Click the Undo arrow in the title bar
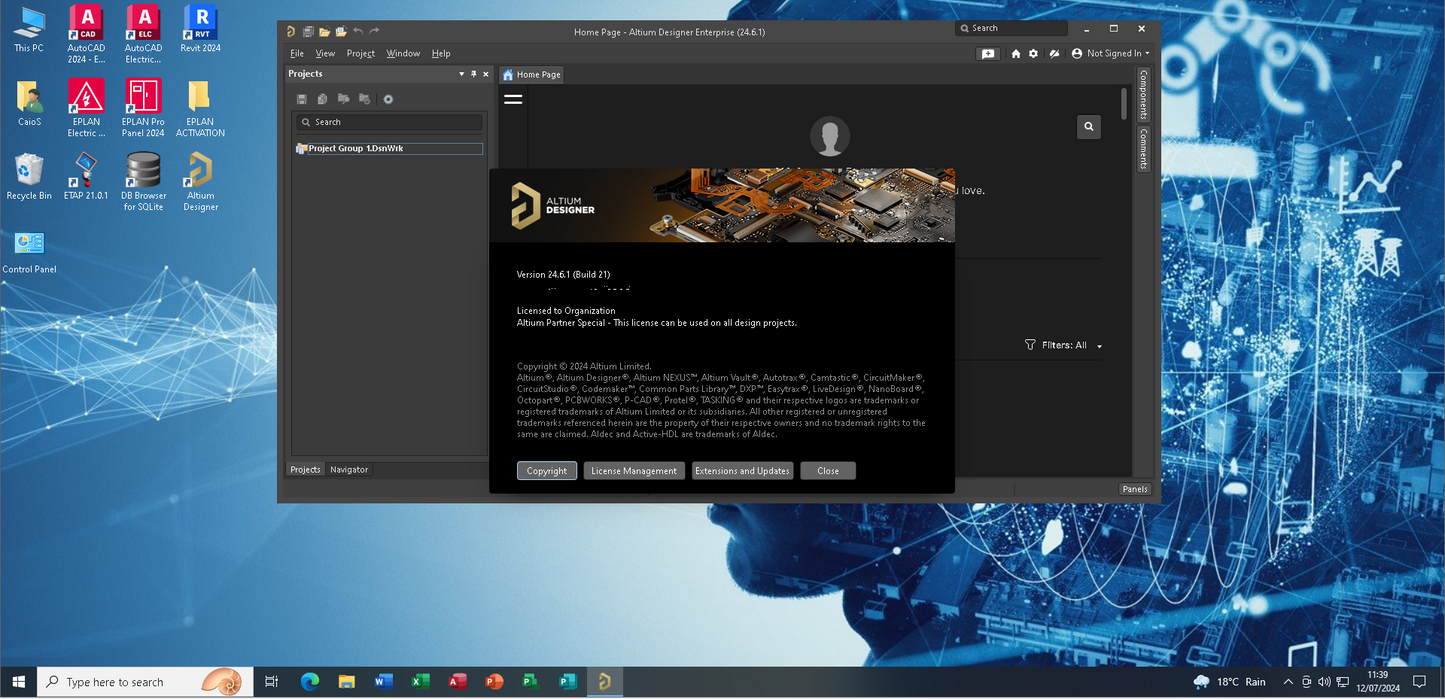 [358, 31]
